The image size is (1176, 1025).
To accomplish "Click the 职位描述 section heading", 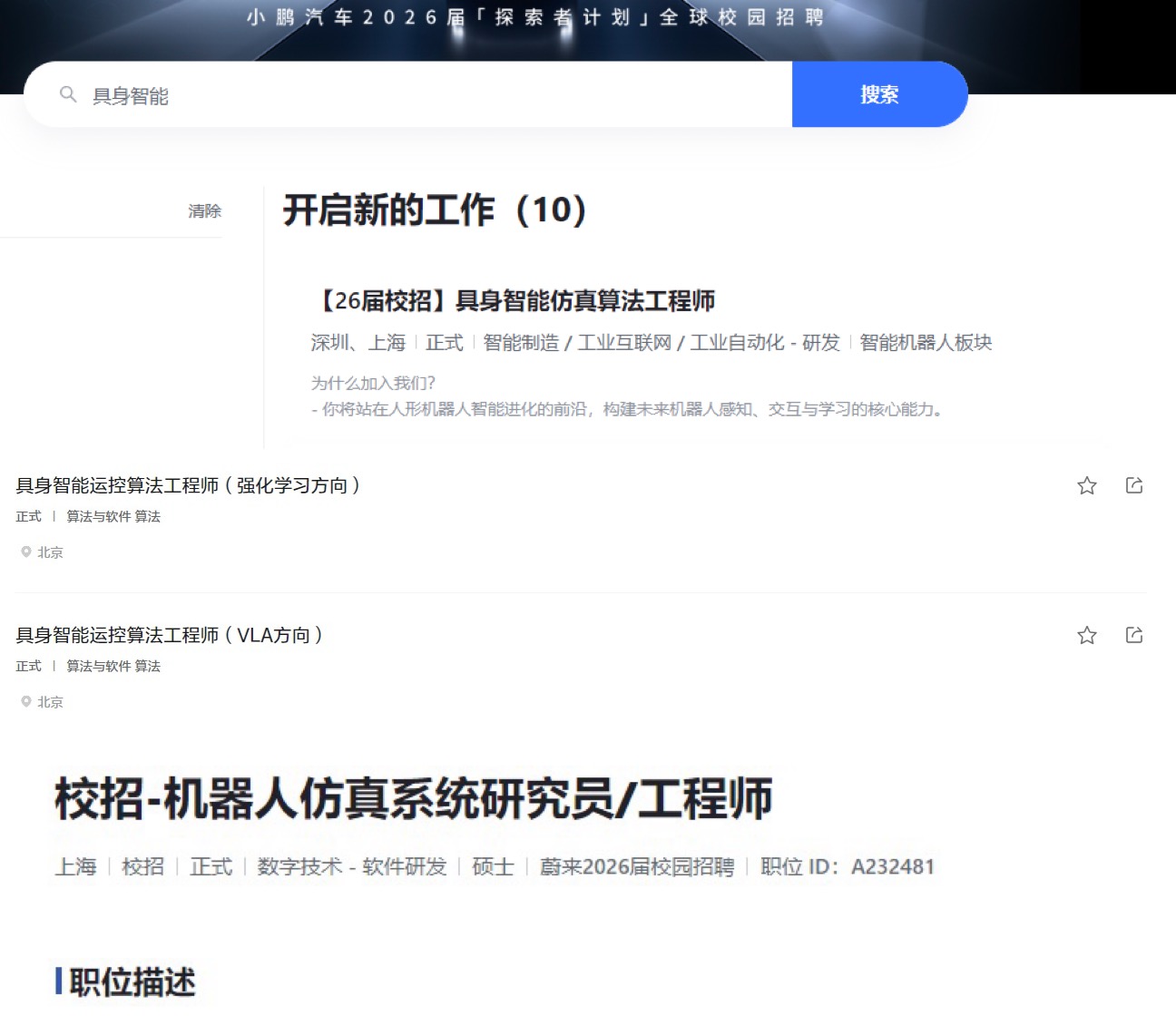I will (x=132, y=982).
